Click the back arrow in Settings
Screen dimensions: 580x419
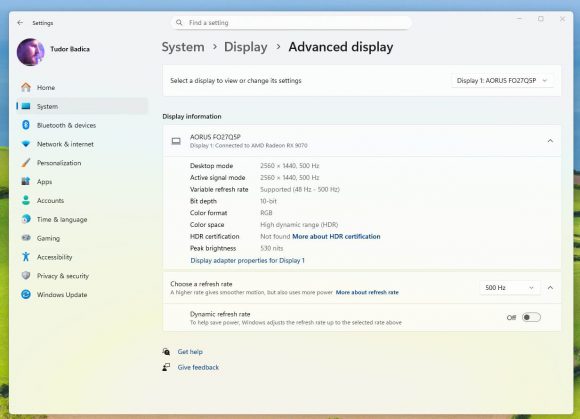pyautogui.click(x=20, y=23)
